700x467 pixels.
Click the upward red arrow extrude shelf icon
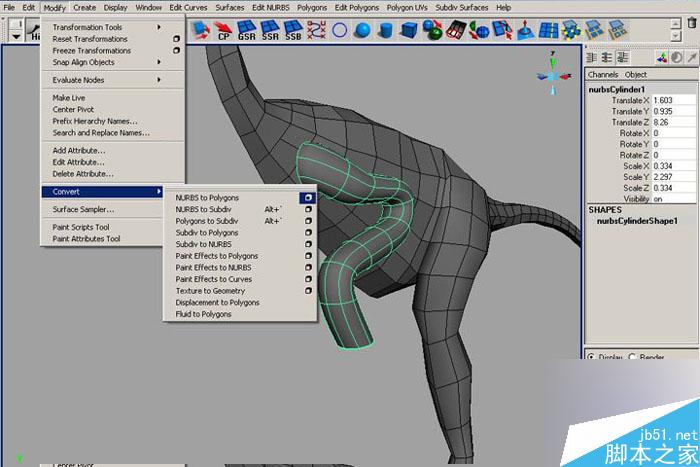(x=525, y=30)
